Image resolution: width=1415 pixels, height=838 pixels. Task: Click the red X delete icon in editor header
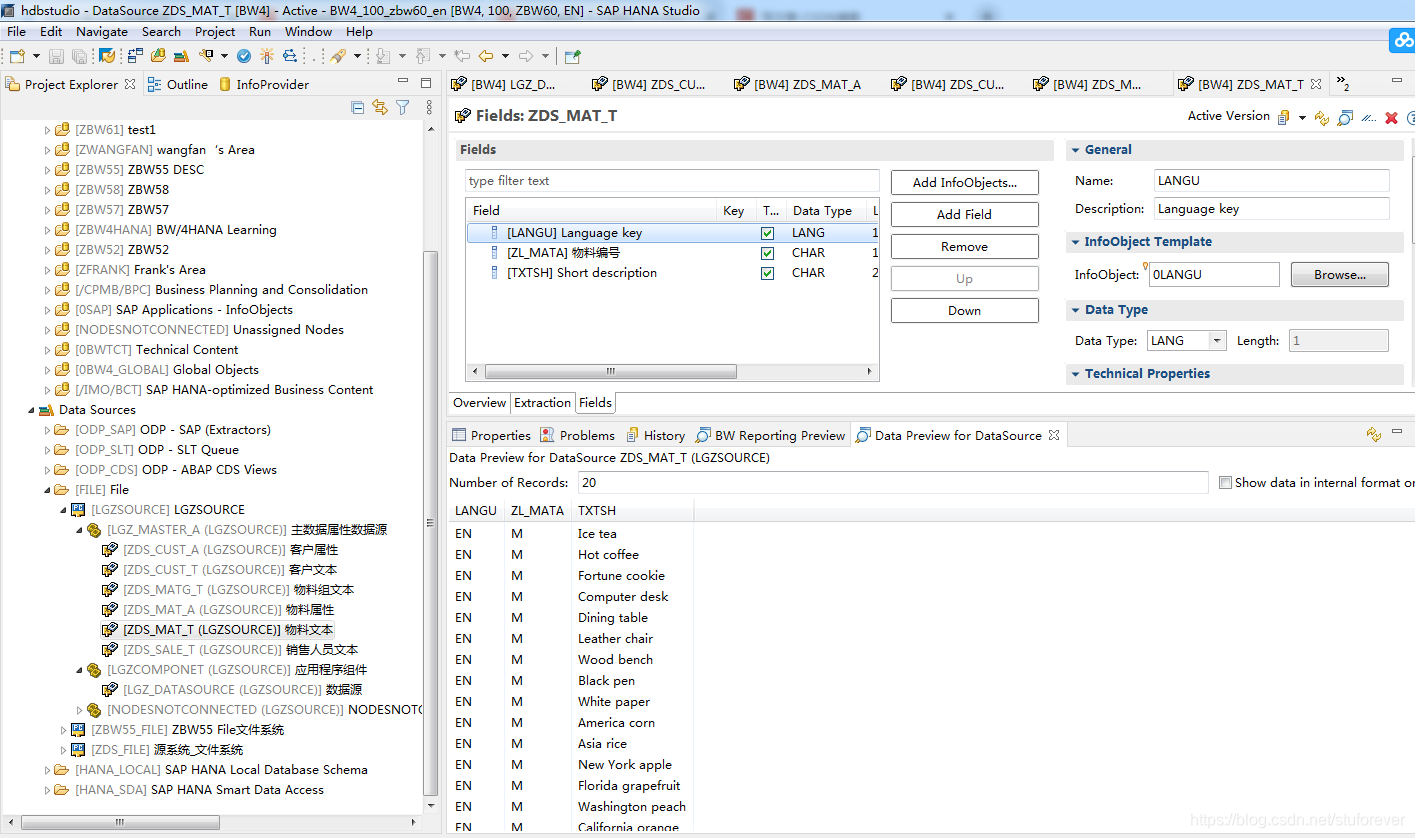(x=1391, y=118)
